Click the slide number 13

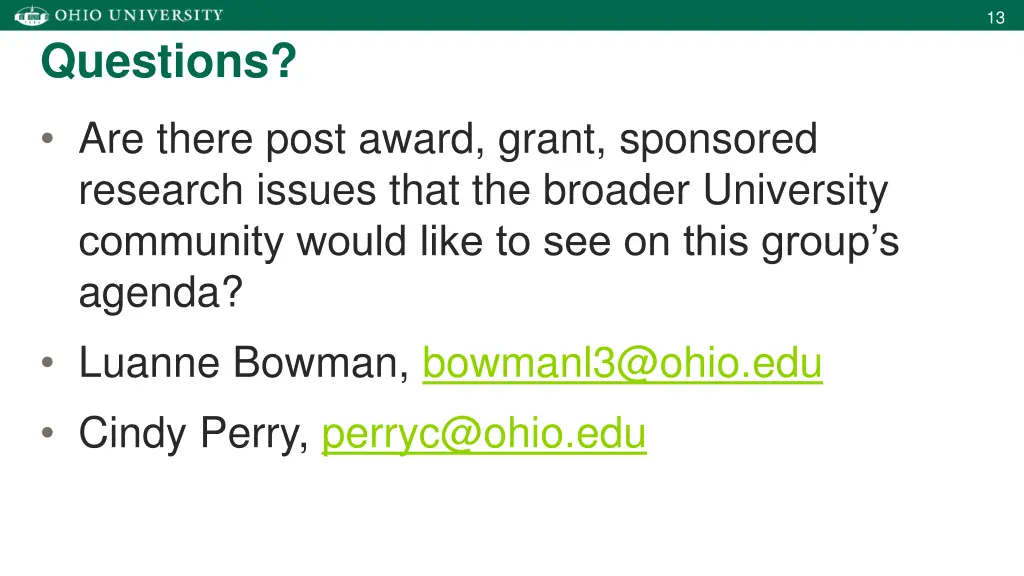point(995,18)
